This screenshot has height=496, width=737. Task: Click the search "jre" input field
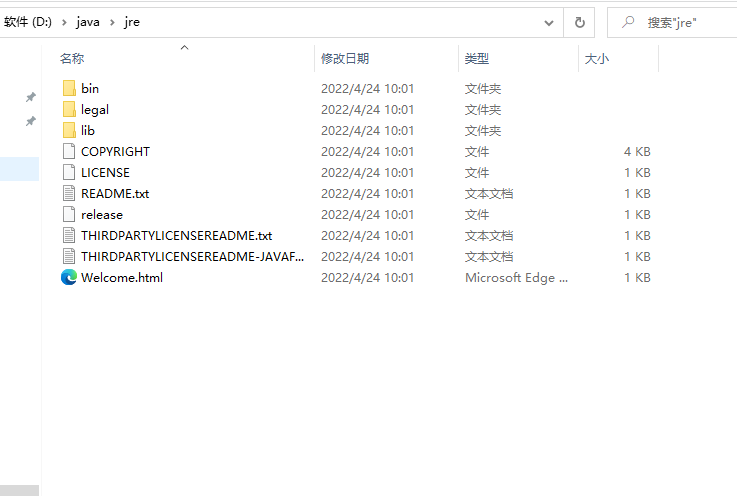(x=672, y=23)
